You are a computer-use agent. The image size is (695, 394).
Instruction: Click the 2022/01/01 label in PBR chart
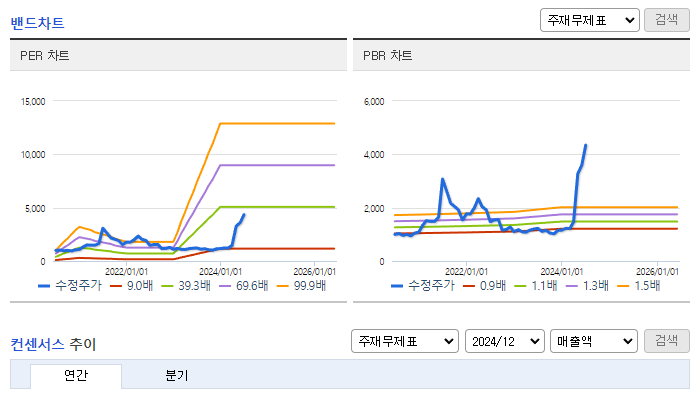[x=466, y=272]
